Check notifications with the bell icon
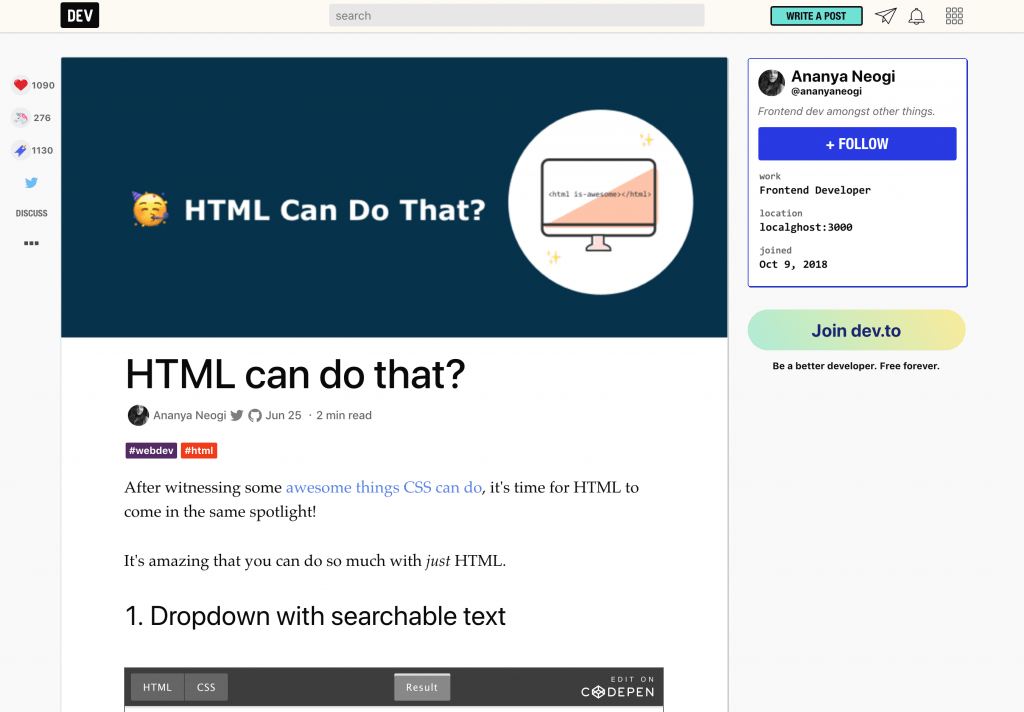This screenshot has width=1024, height=712. click(917, 15)
